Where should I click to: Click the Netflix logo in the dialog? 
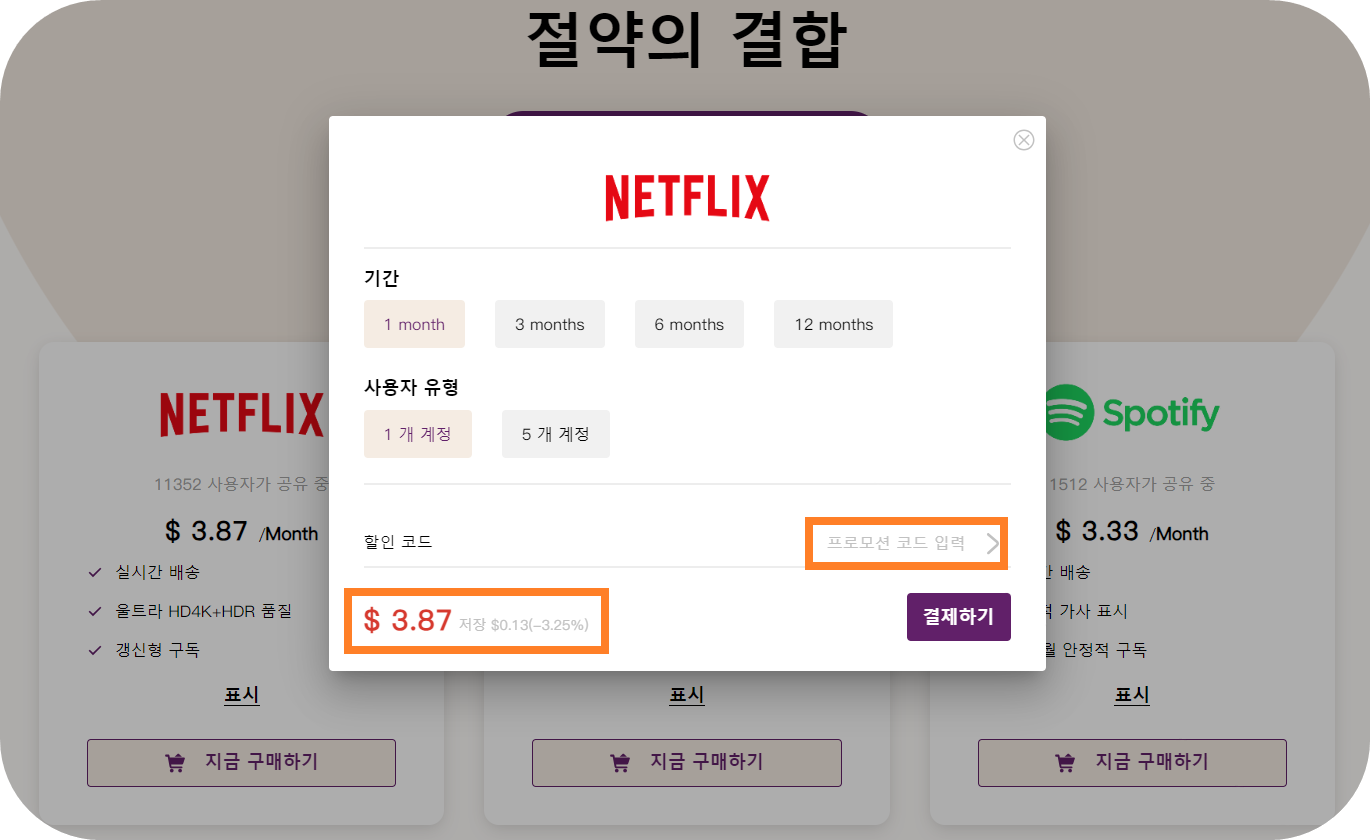tap(687, 198)
